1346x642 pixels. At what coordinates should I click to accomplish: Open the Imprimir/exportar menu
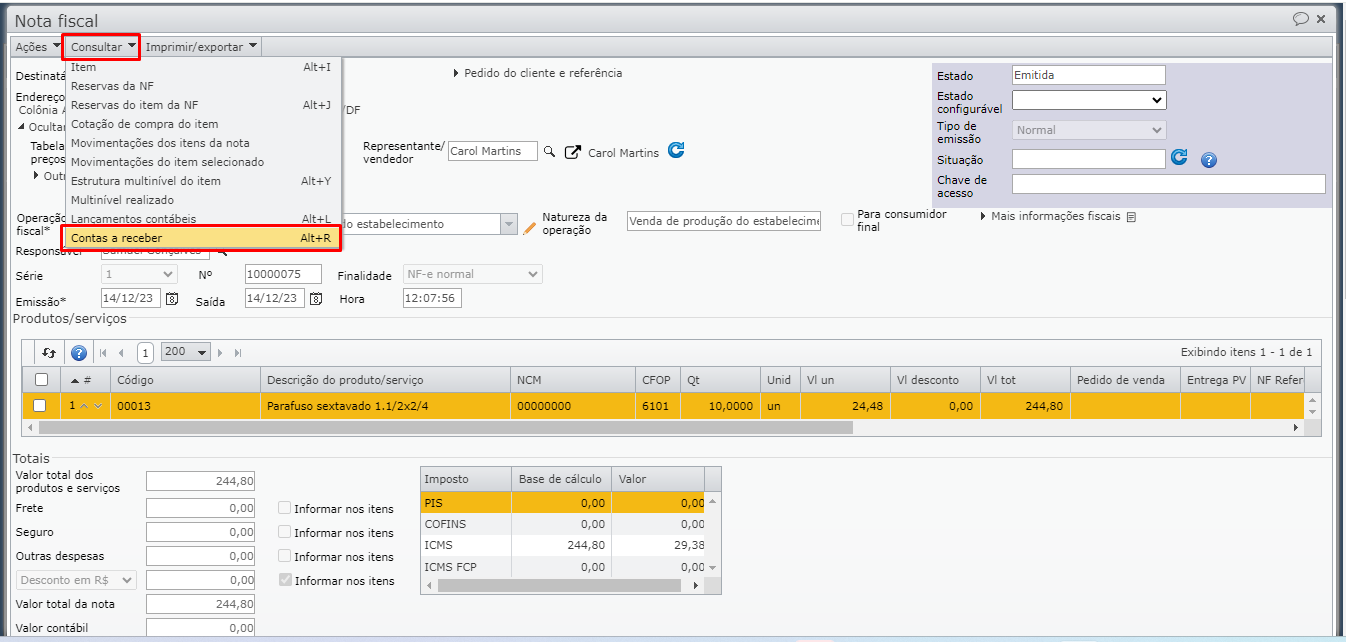(x=201, y=46)
